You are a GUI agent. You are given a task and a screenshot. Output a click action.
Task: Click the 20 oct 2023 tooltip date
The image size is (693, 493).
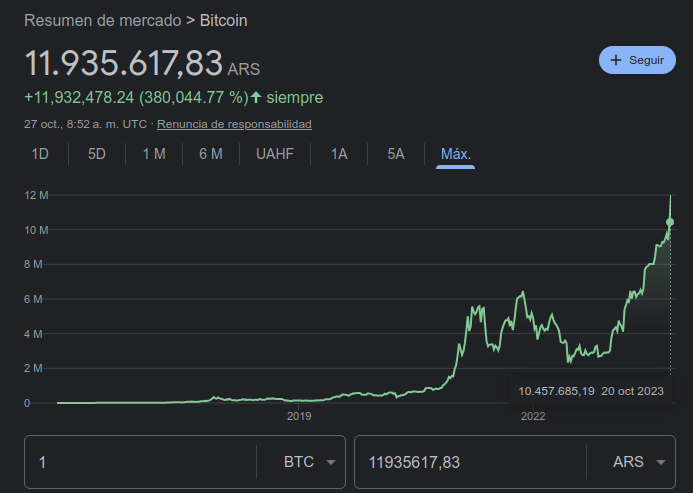point(632,391)
